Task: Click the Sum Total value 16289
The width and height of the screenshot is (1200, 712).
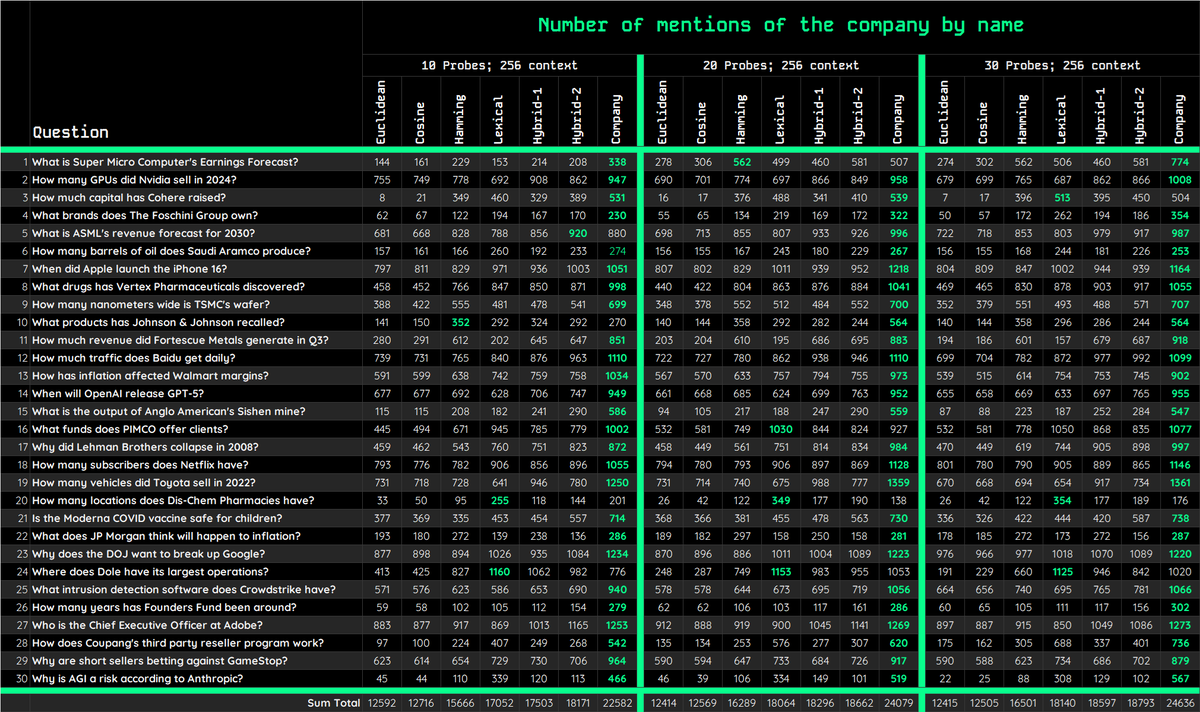Action: coord(742,703)
